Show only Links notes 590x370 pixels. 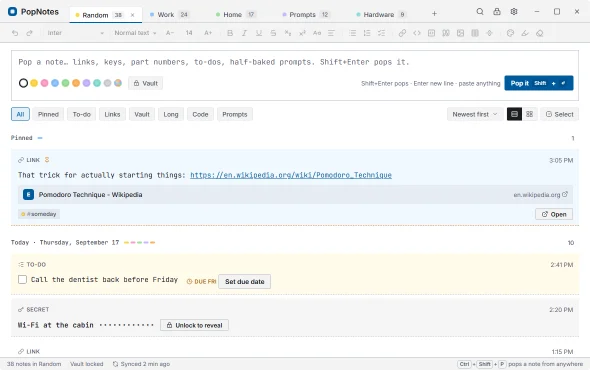[x=112, y=114]
